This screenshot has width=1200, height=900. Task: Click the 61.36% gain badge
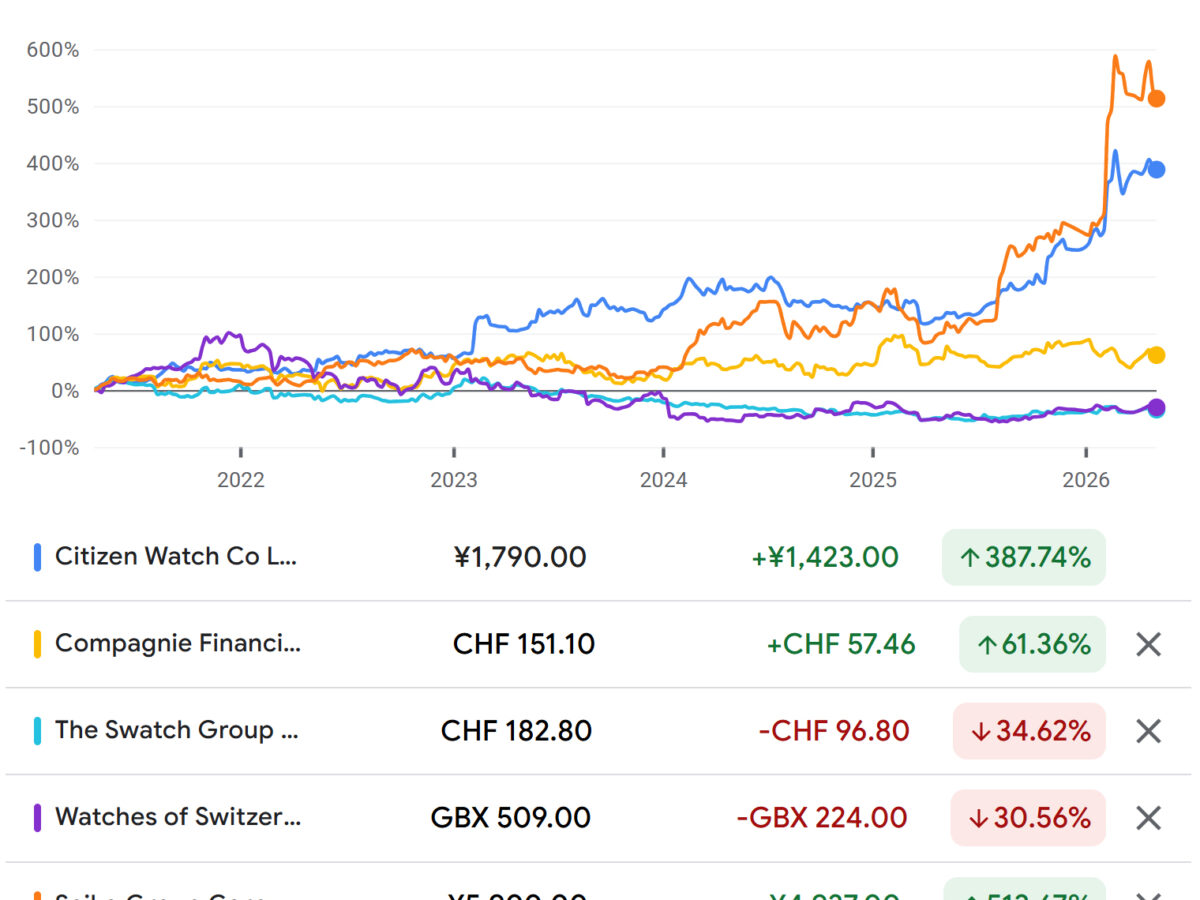pyautogui.click(x=1032, y=644)
